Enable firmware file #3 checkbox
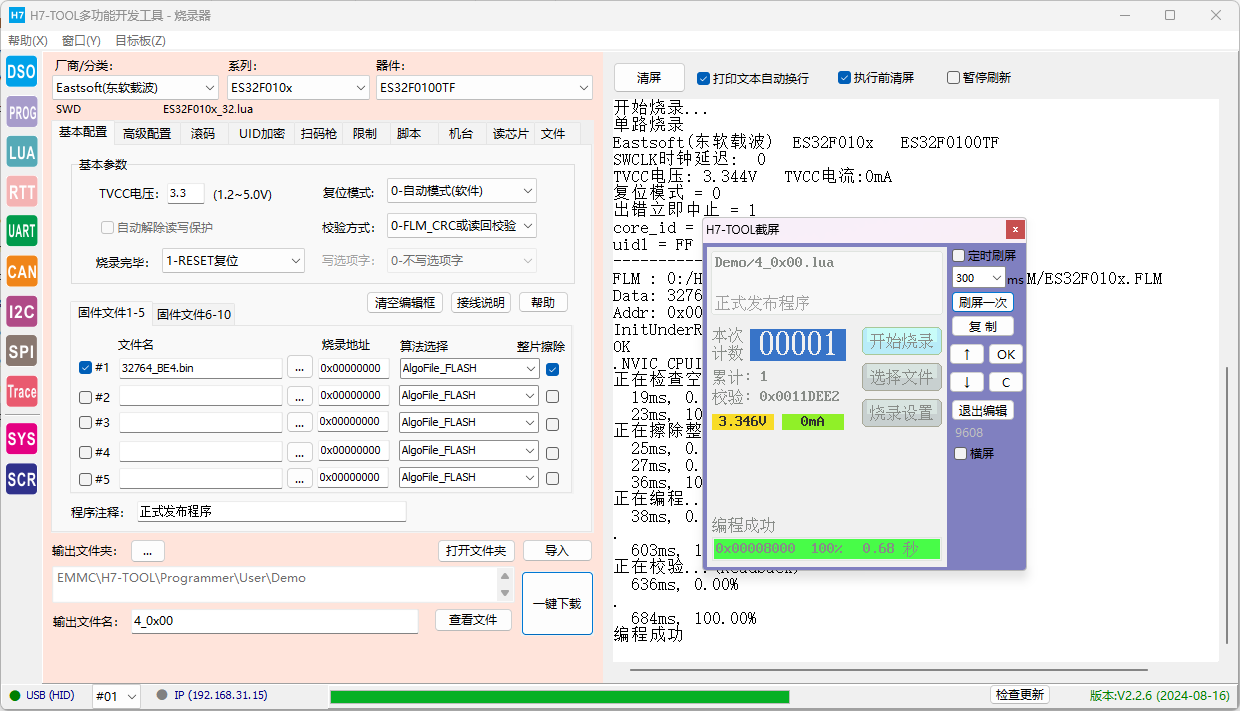The height and width of the screenshot is (711, 1240). pos(86,422)
